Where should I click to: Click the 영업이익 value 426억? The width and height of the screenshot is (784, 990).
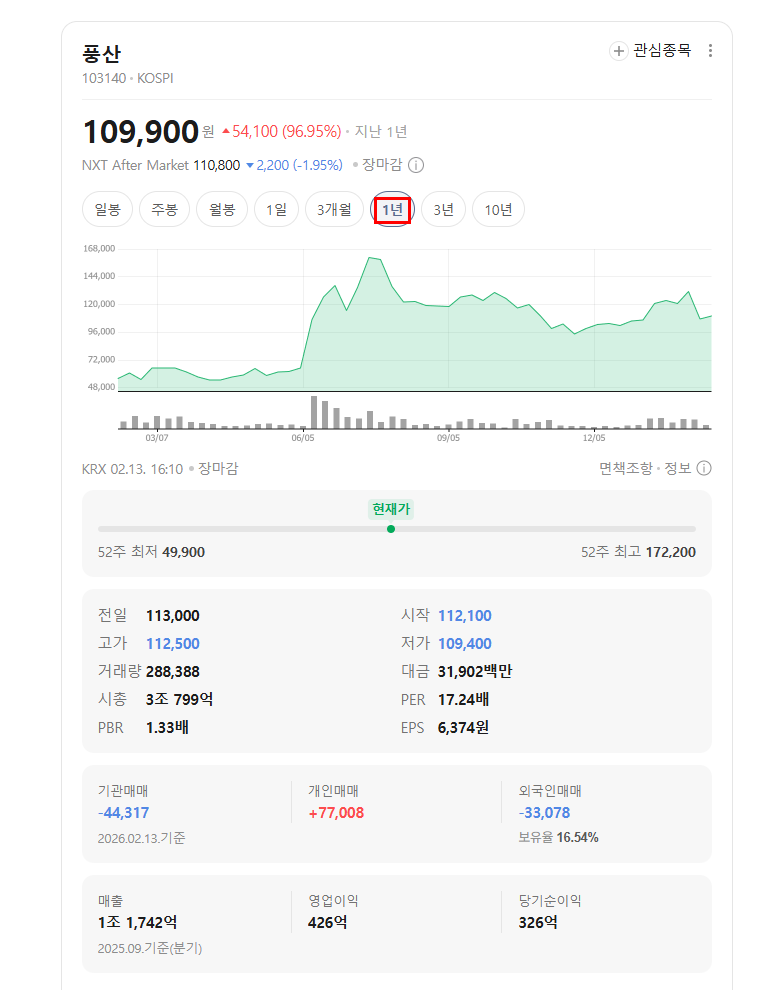328,922
